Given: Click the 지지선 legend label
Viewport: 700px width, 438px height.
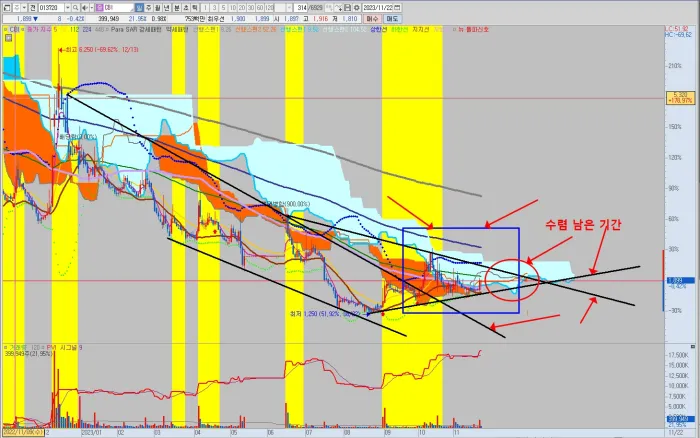Looking at the screenshot, I should pyautogui.click(x=421, y=29).
